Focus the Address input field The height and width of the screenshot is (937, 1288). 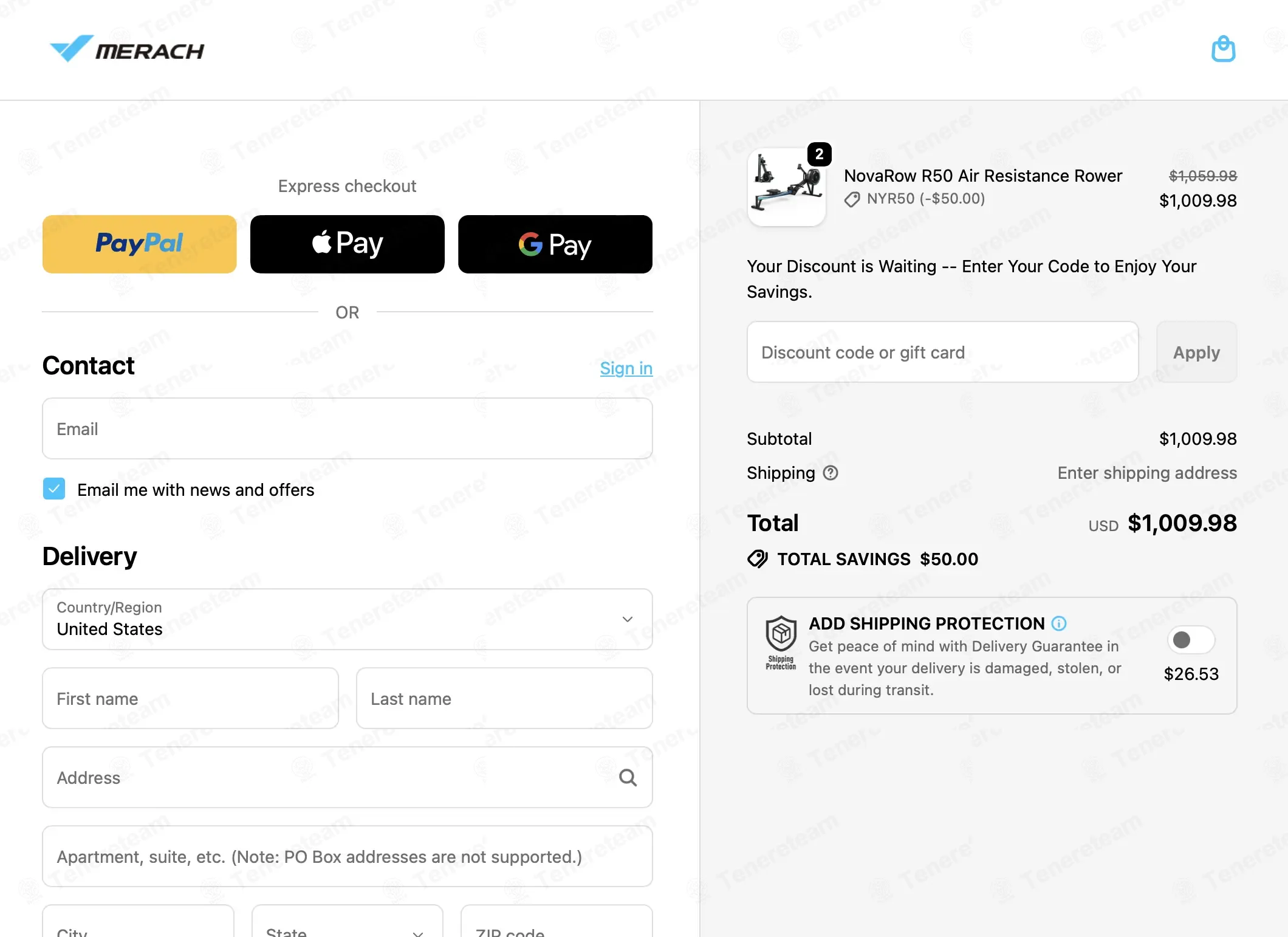[x=348, y=778]
